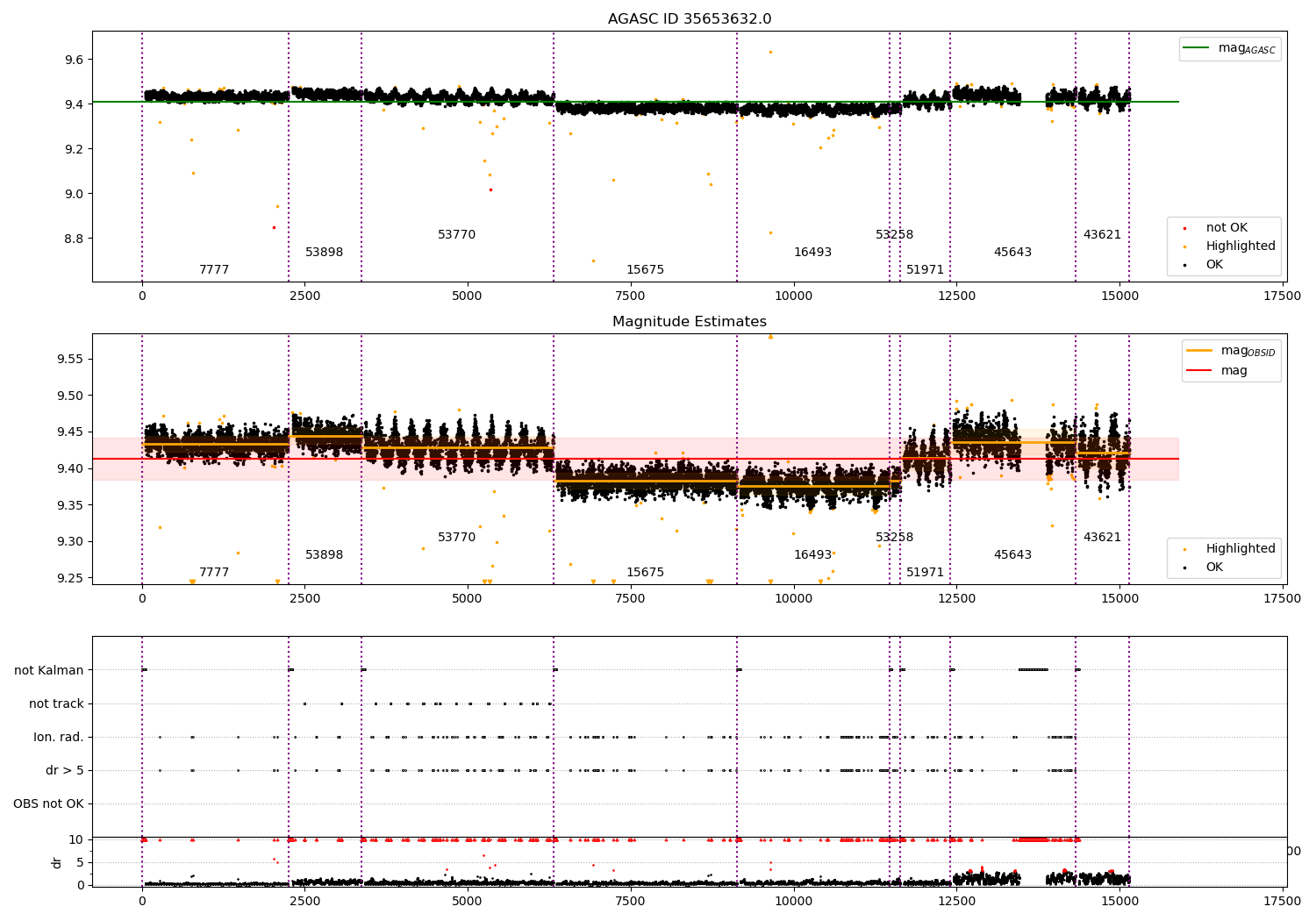Screen dimensions: 1316x921
Task: Select 'Highlighted' in the middle plot legend
Action: [1241, 549]
